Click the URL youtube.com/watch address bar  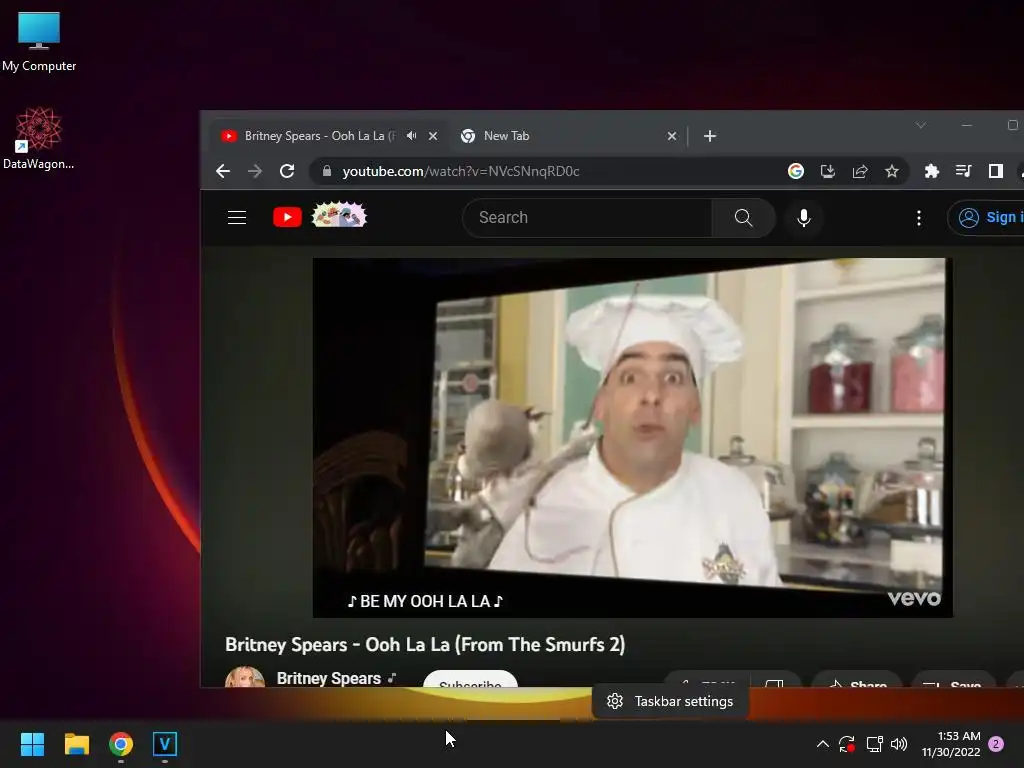[460, 171]
